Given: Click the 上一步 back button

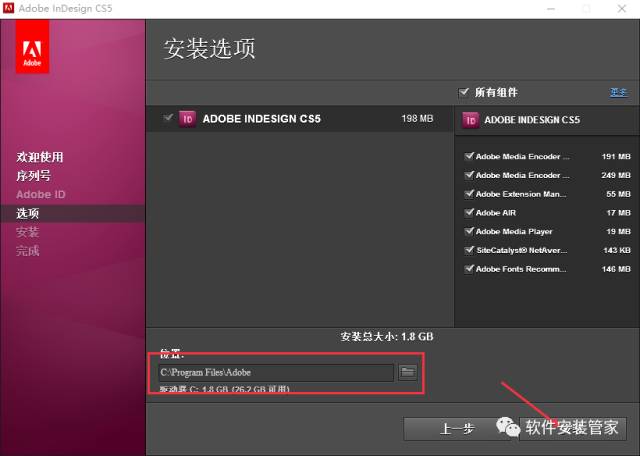Looking at the screenshot, I should [456, 428].
